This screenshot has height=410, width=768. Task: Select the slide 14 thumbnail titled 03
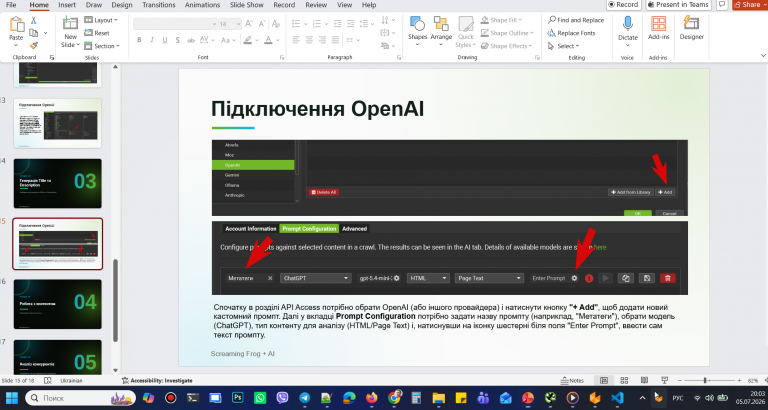pos(58,183)
